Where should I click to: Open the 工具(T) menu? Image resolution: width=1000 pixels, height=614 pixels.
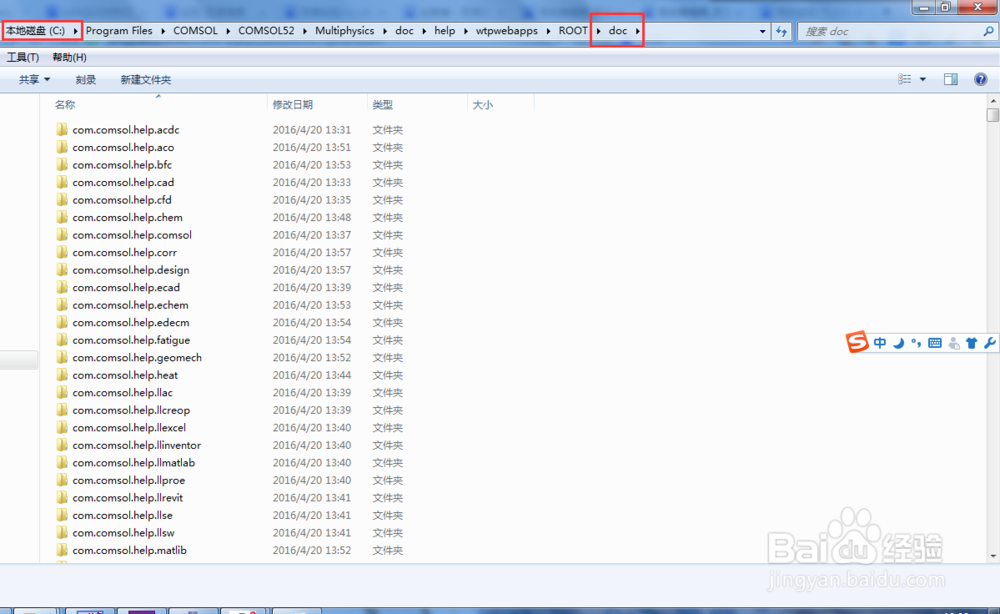pyautogui.click(x=23, y=57)
